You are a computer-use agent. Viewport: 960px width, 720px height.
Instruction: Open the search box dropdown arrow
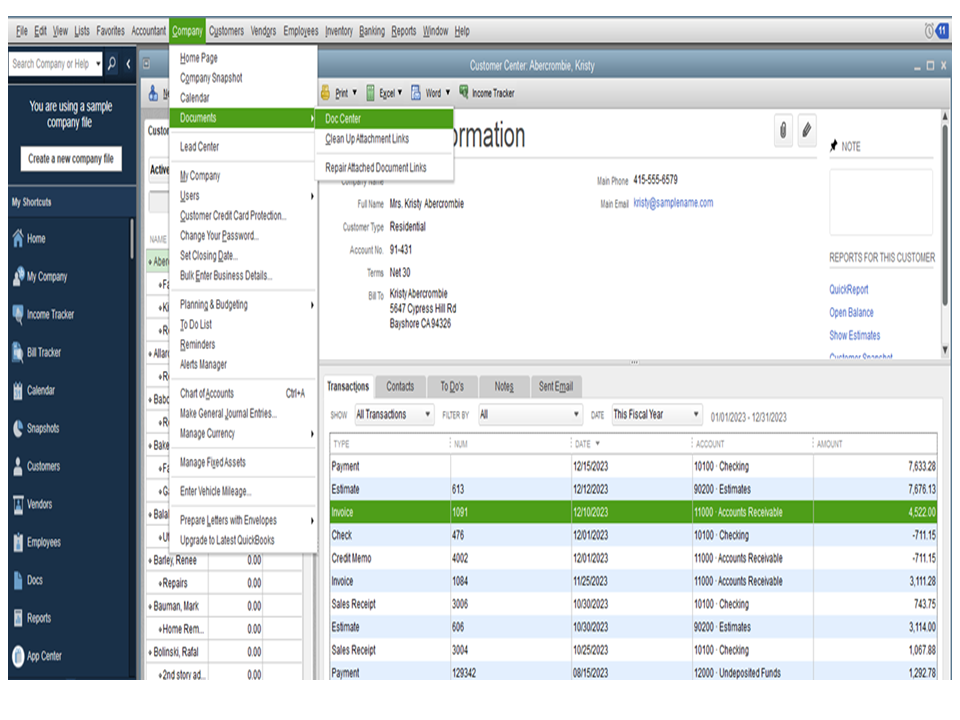[98, 63]
